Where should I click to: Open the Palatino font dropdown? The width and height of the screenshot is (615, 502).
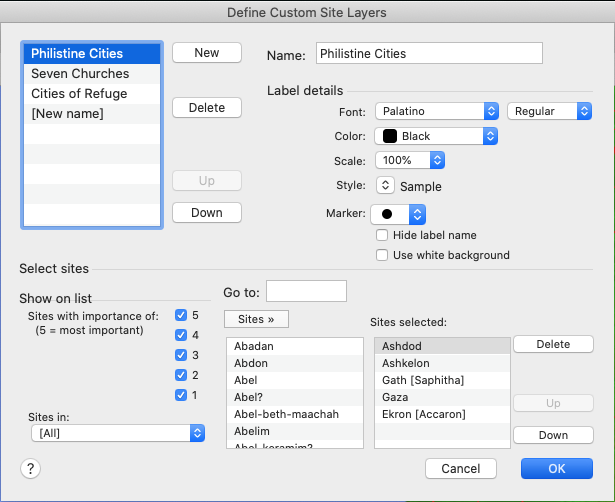436,111
